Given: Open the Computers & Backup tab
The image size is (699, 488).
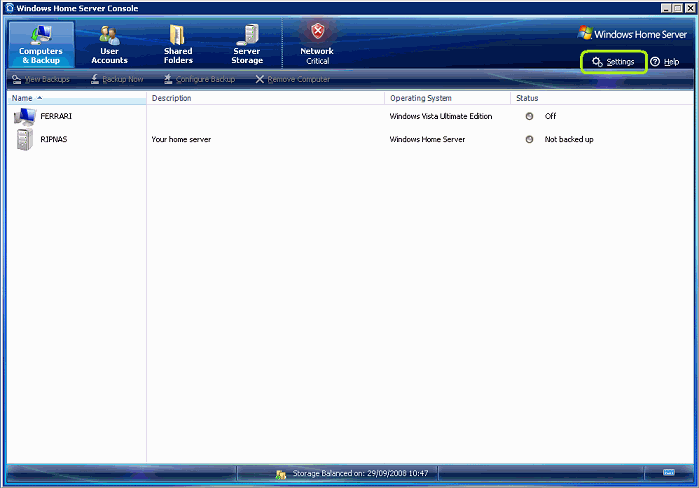Looking at the screenshot, I should pyautogui.click(x=41, y=45).
